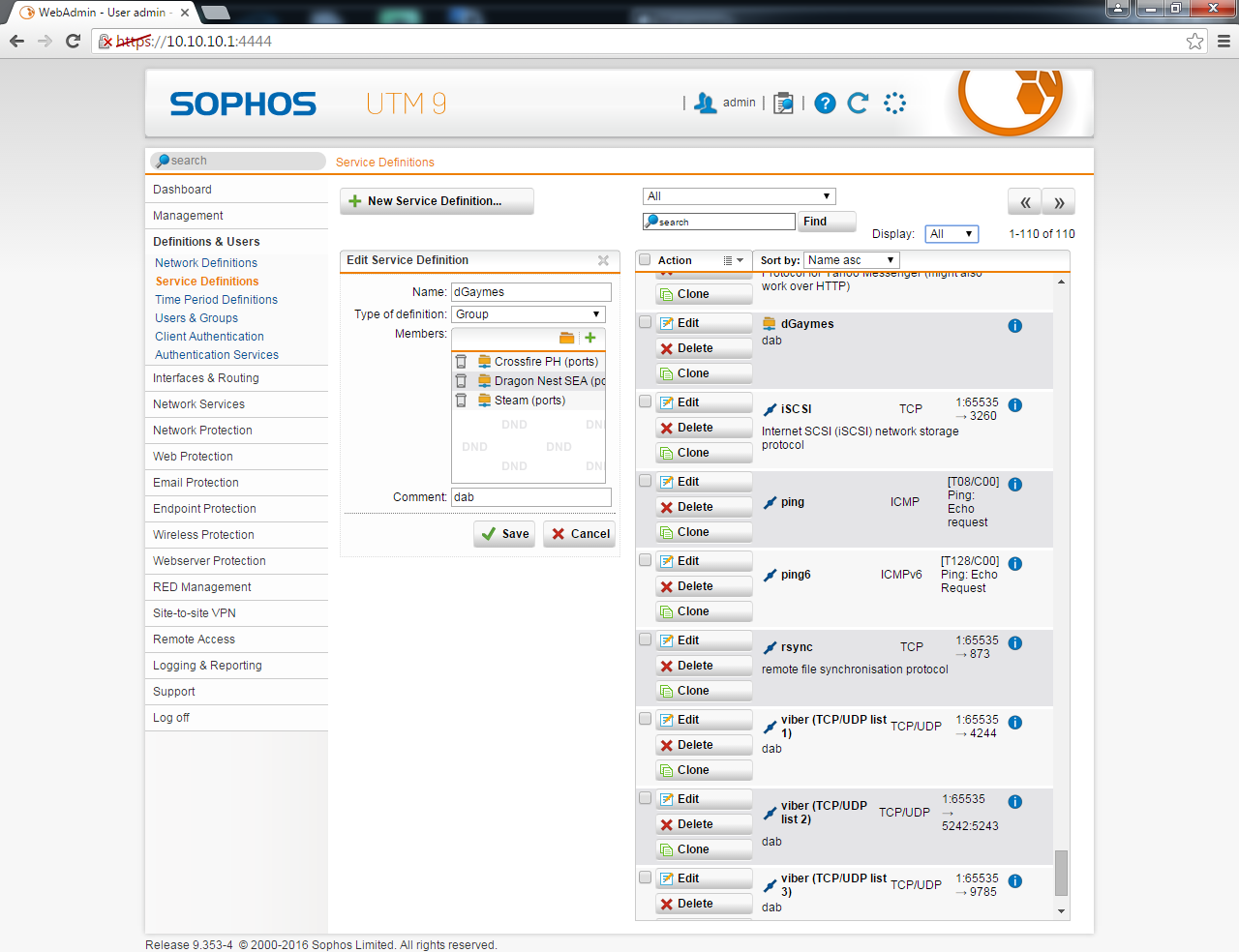Show info for viber list 3 entry
This screenshot has height=952, width=1239.
pos(1015,881)
